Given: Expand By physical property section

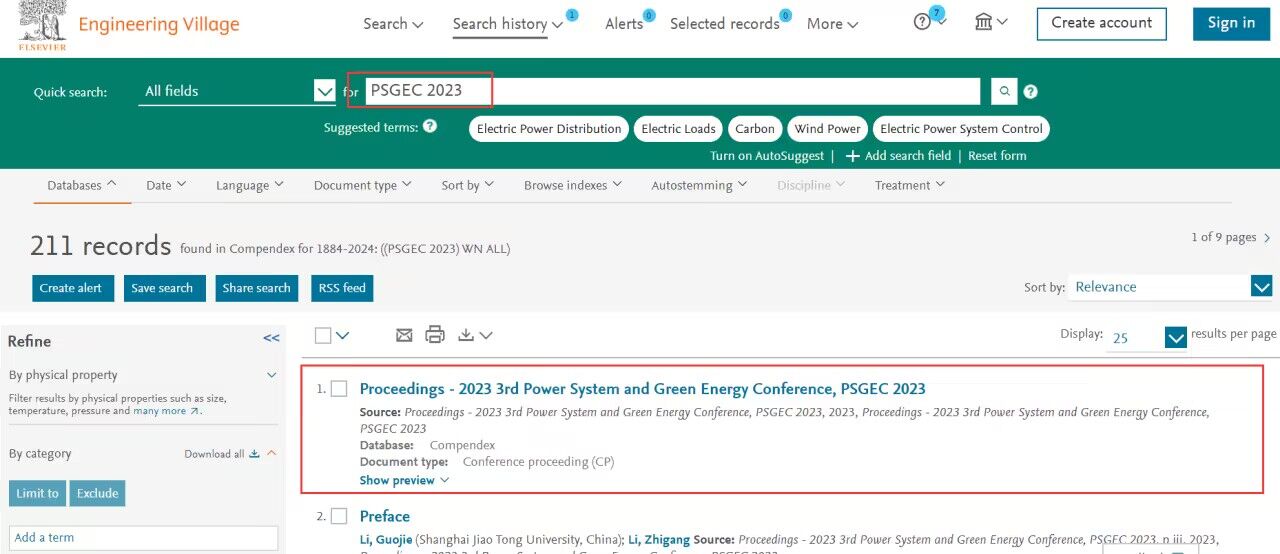Looking at the screenshot, I should pos(272,375).
